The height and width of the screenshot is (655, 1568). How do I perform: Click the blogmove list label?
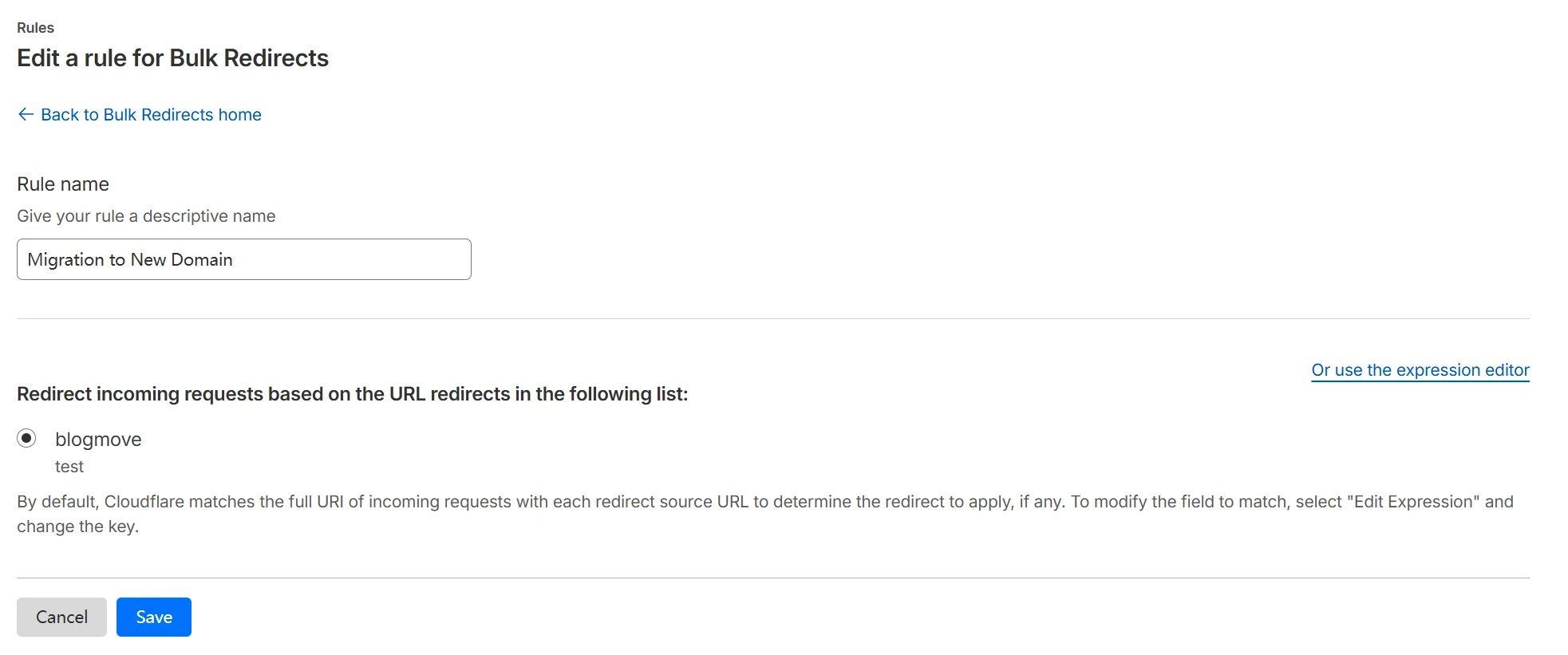pyautogui.click(x=98, y=440)
